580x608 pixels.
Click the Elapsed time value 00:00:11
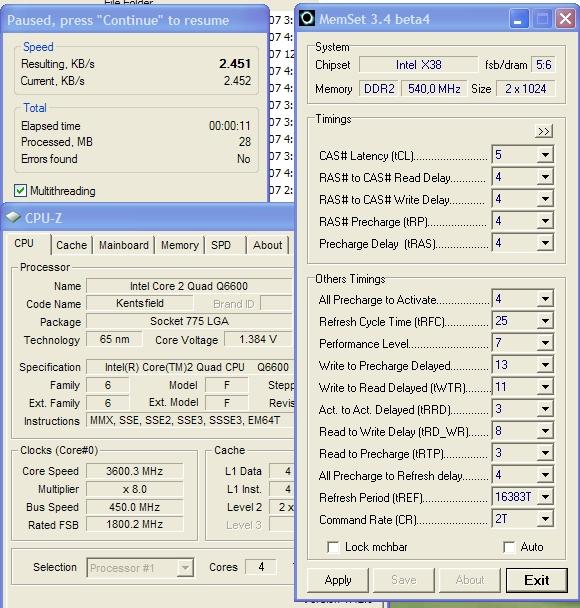(230, 126)
